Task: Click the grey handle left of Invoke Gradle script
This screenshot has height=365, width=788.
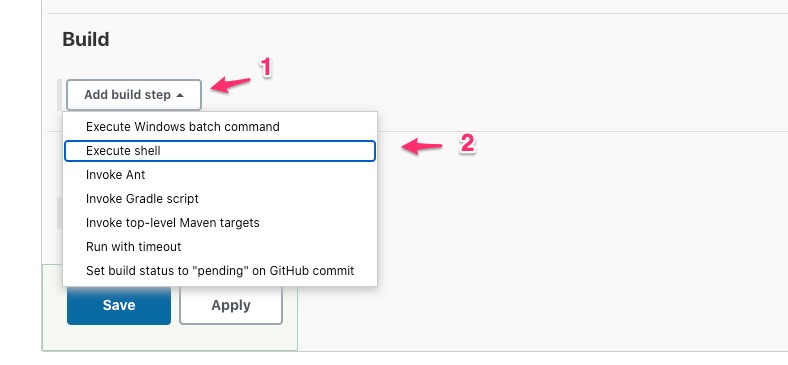Action: pyautogui.click(x=60, y=213)
